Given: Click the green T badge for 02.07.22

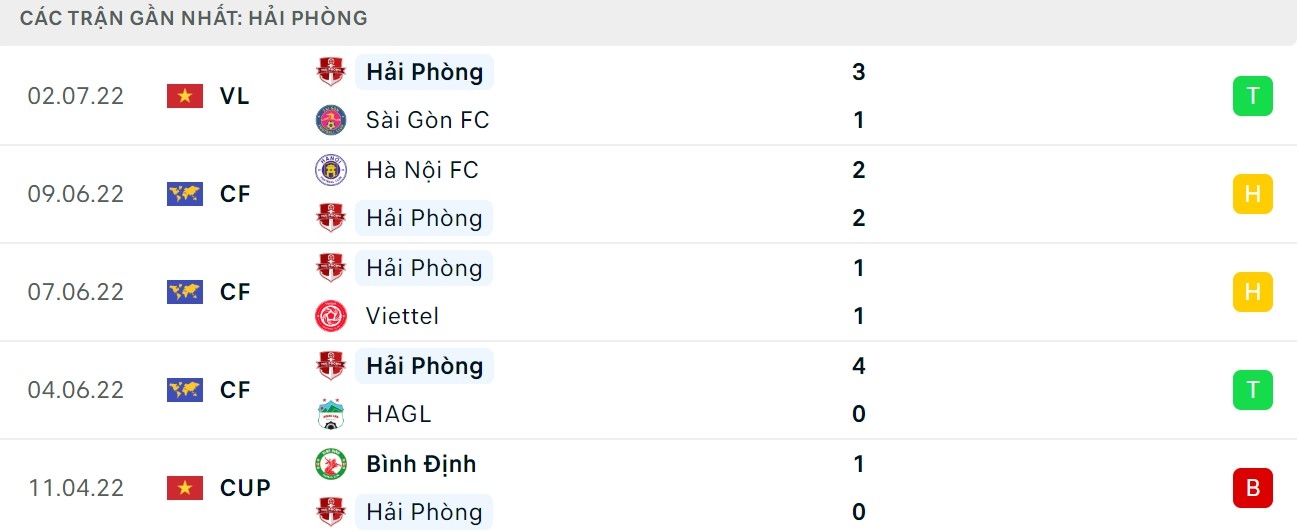Looking at the screenshot, I should tap(1252, 97).
